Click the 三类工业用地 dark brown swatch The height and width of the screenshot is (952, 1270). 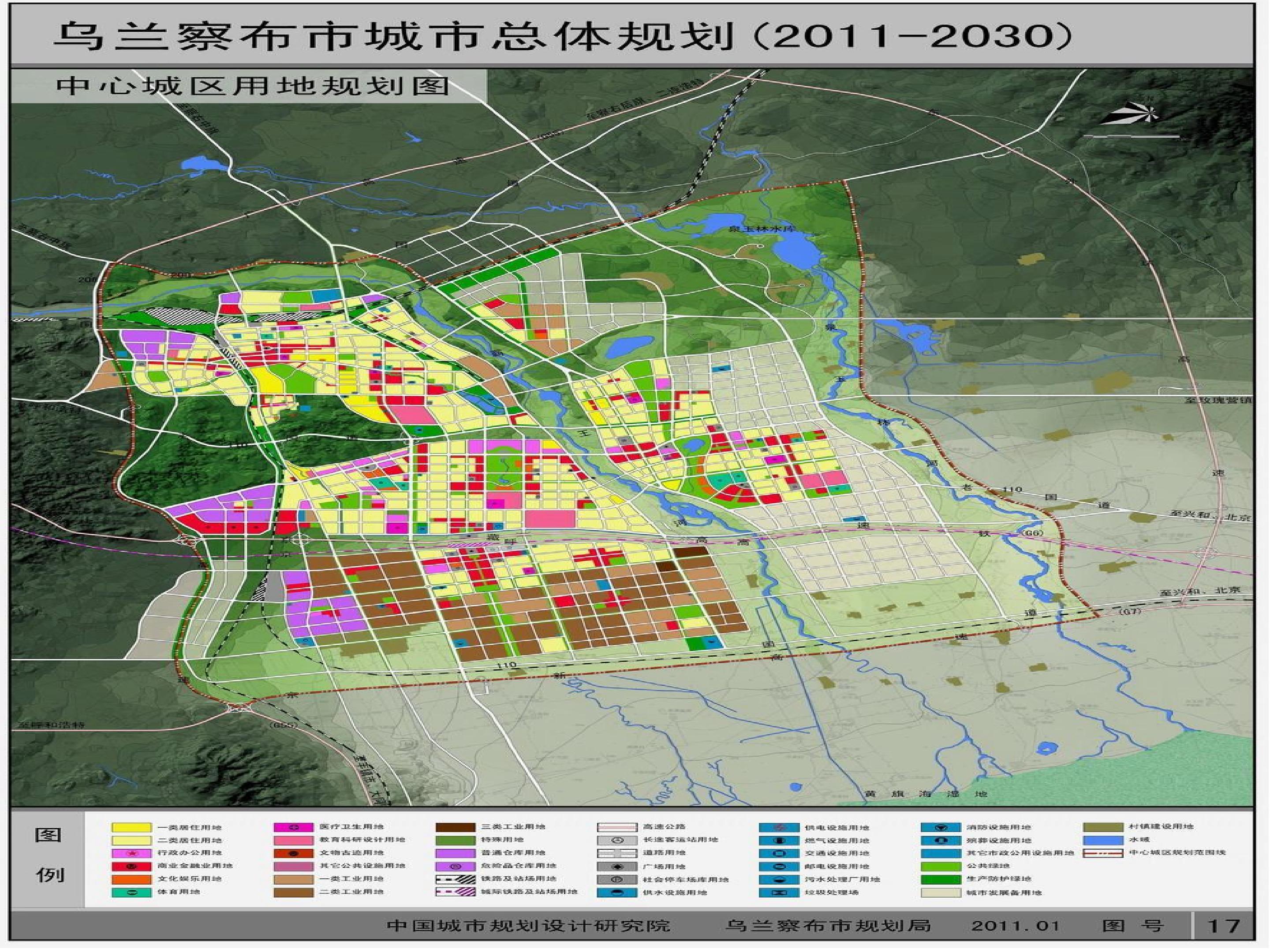coord(455,827)
